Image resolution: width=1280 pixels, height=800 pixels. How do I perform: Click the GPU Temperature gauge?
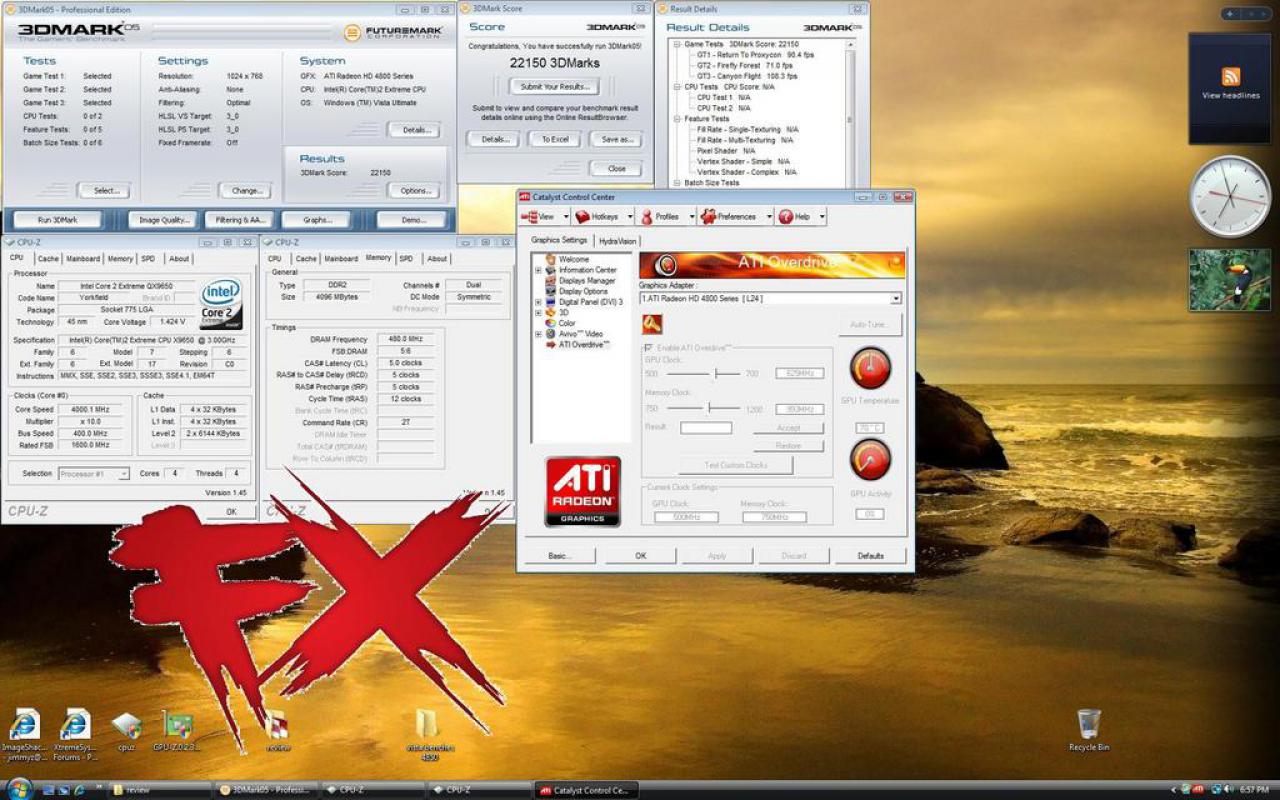point(870,369)
